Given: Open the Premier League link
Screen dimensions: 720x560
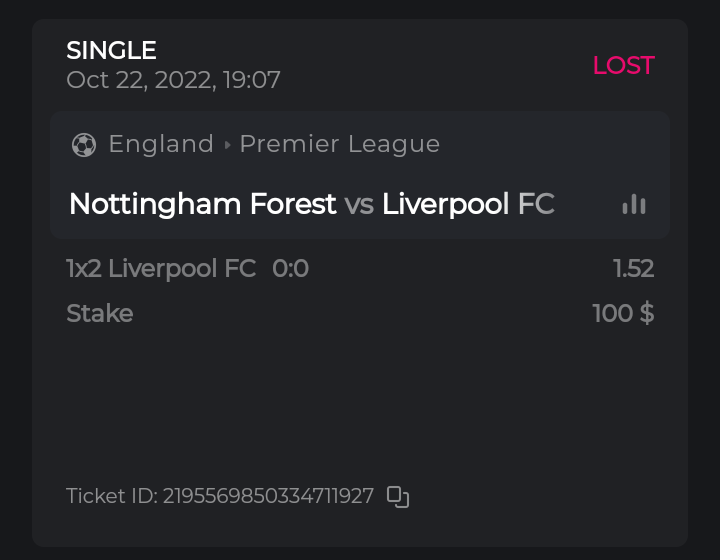Looking at the screenshot, I should [x=340, y=144].
